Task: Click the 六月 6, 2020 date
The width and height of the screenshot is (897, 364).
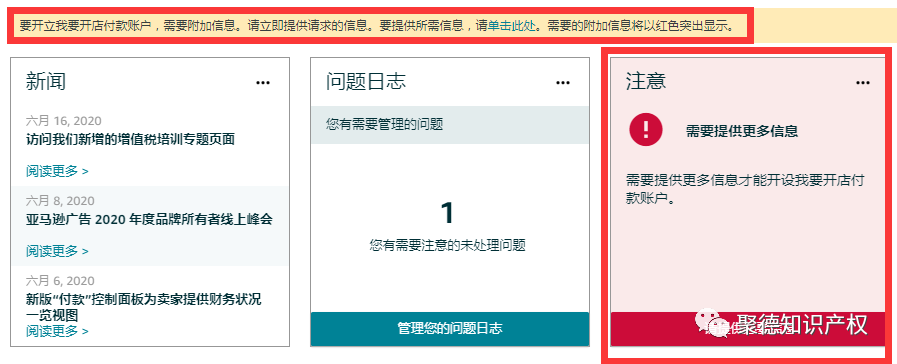Action: 60,281
